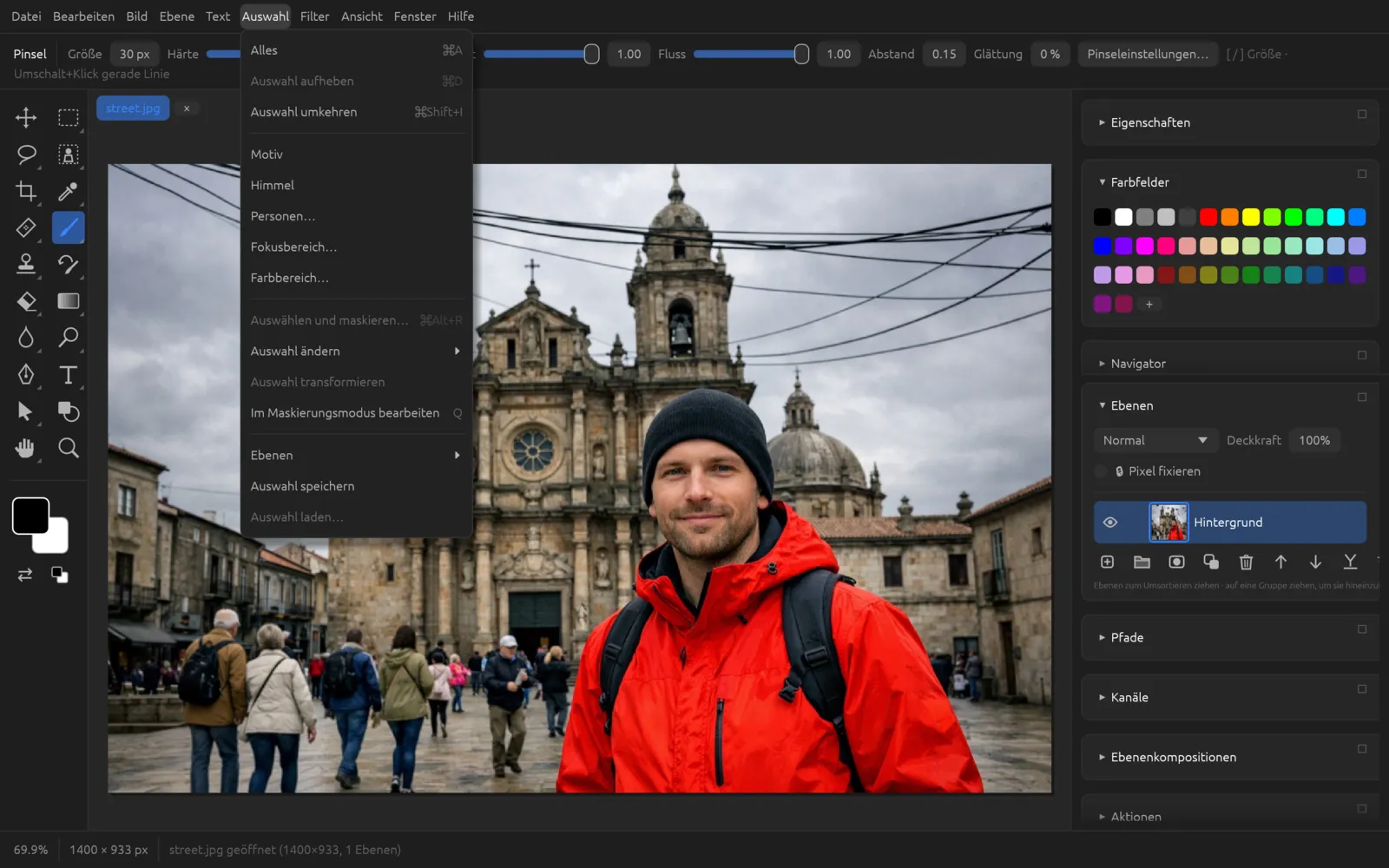Expand the Eigenschaften panel
The image size is (1389, 868).
point(1150,122)
